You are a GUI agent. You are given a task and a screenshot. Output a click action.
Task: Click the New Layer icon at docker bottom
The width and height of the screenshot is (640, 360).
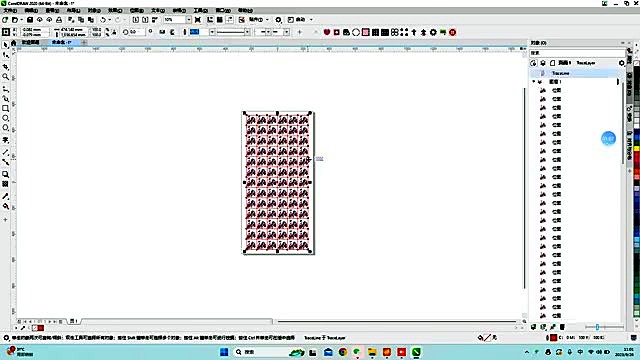(x=533, y=327)
